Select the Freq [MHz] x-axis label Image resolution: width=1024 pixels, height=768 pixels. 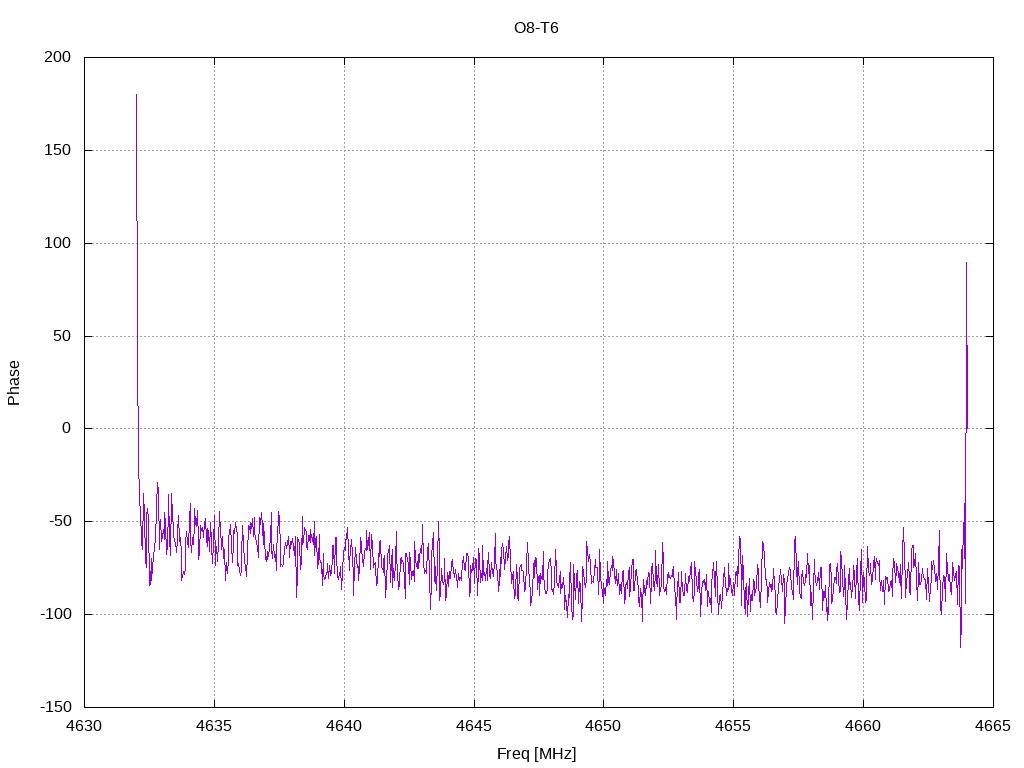tap(536, 754)
